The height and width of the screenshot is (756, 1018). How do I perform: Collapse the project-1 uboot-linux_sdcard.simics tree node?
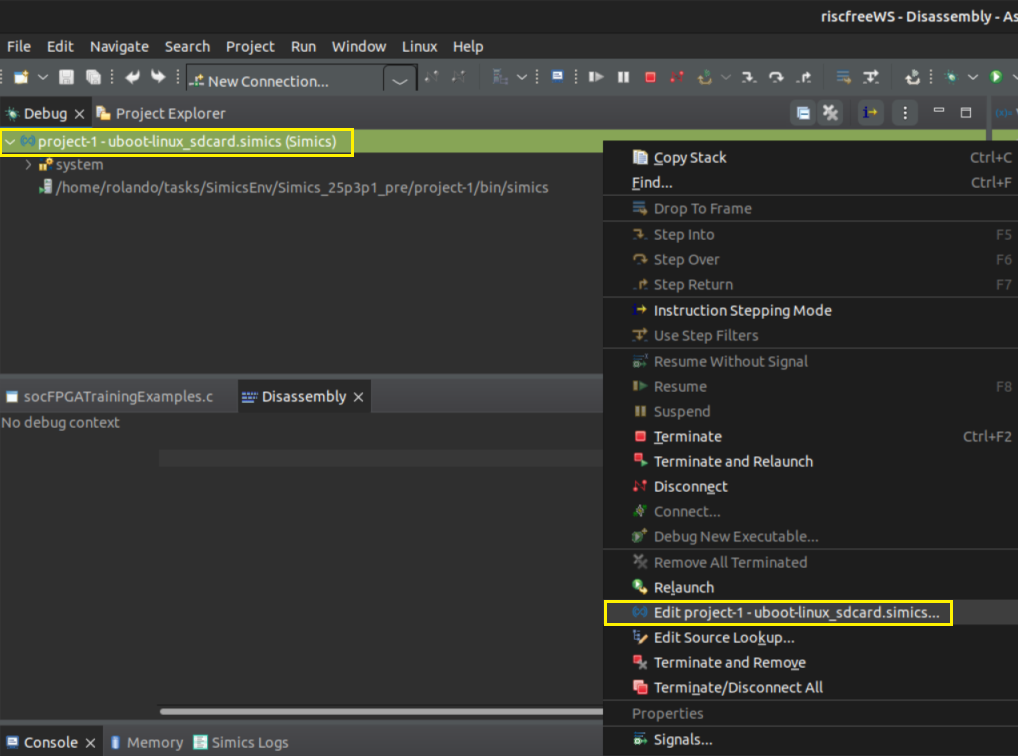coord(10,142)
